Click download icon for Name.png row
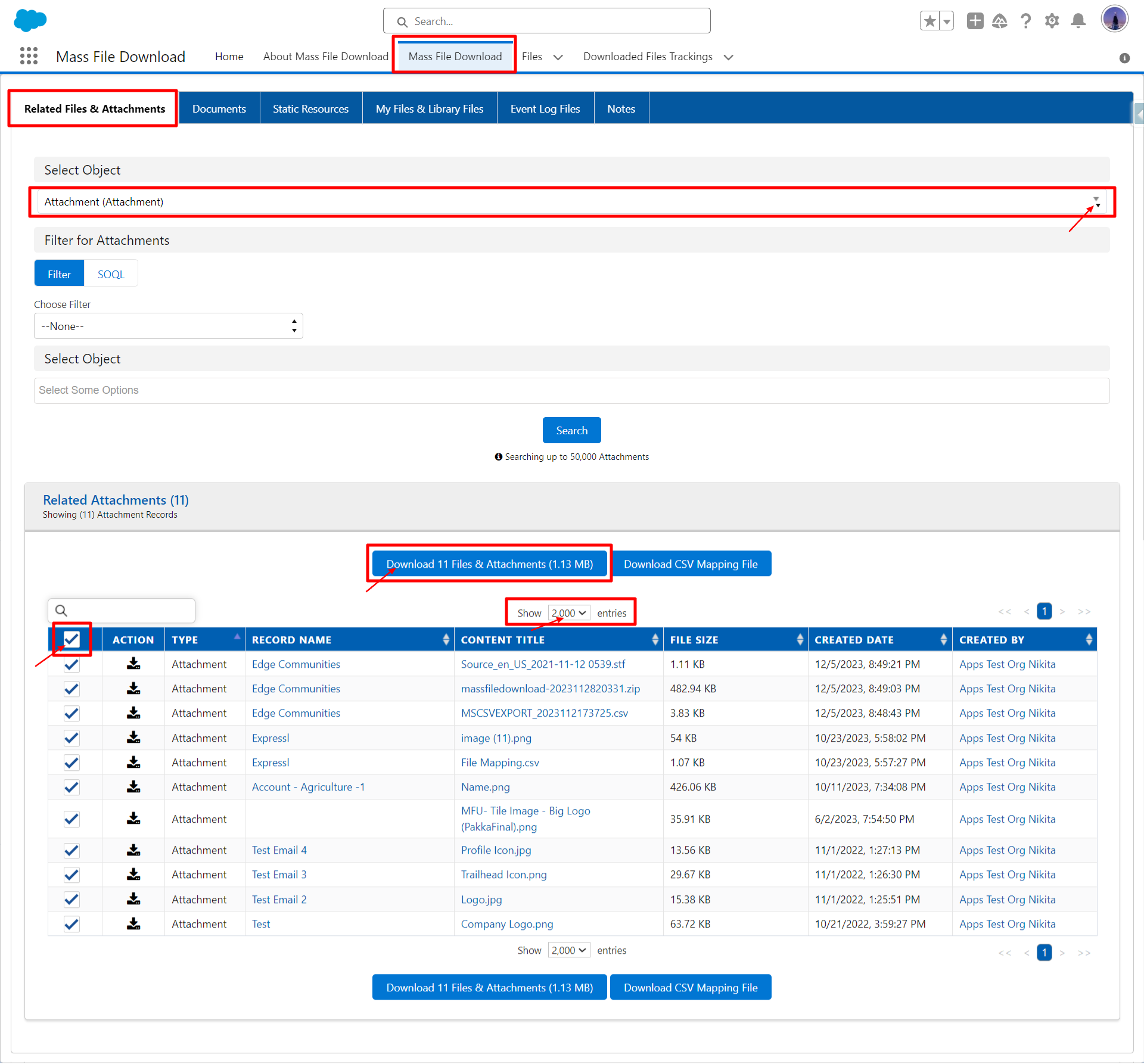The height and width of the screenshot is (1064, 1144). 133,787
